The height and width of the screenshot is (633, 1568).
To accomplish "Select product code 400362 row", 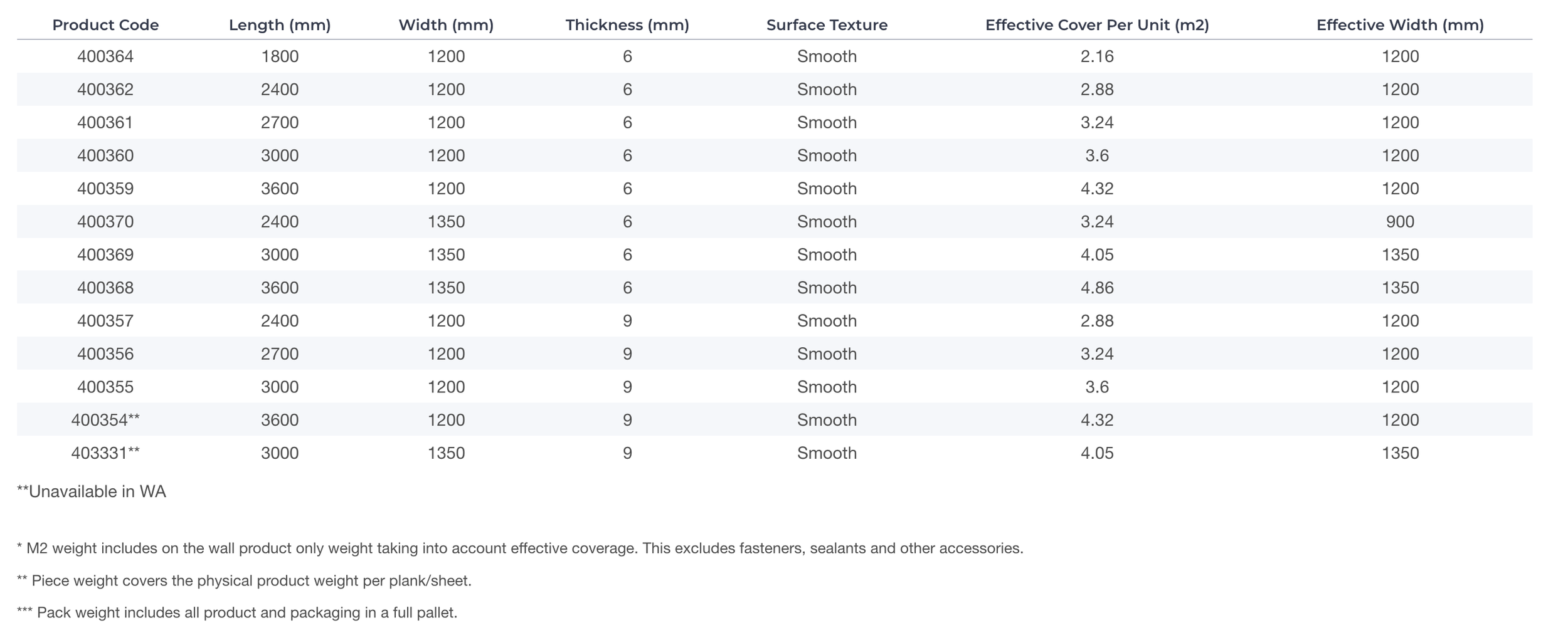I will coord(775,89).
